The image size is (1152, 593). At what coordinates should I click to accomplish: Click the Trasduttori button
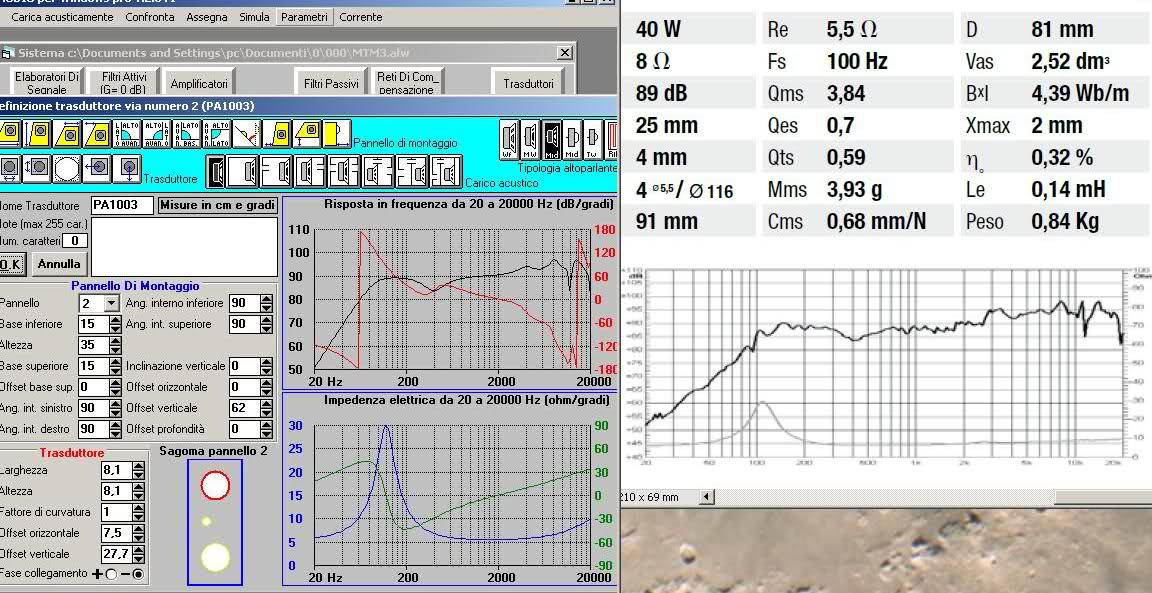click(x=528, y=83)
